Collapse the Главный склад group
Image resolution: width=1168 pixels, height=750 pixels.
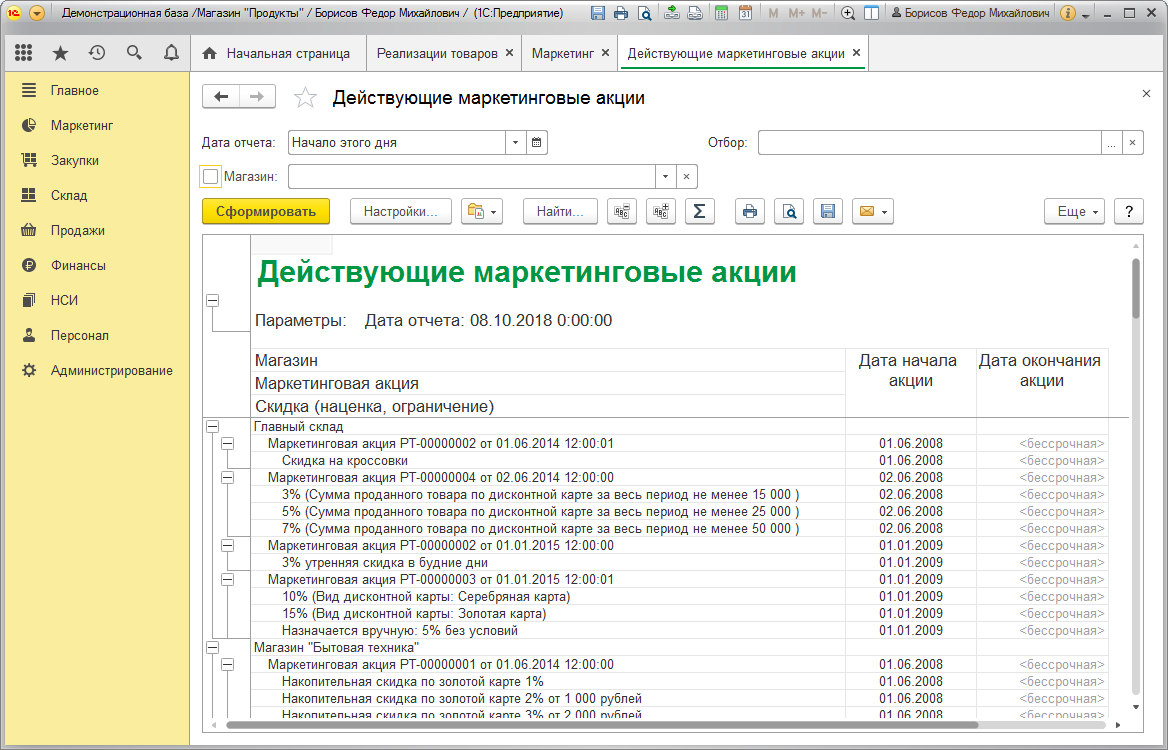pyautogui.click(x=213, y=427)
